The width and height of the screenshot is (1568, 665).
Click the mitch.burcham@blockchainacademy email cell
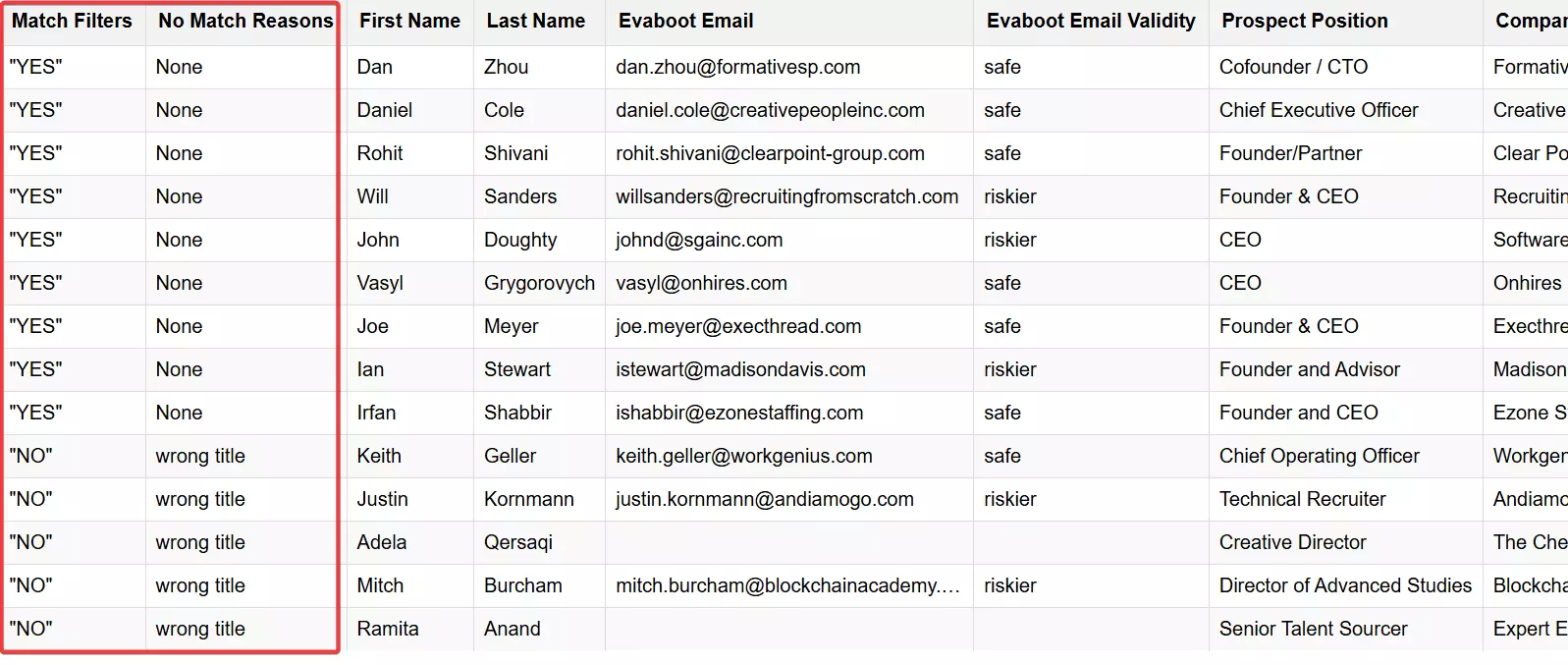[787, 585]
